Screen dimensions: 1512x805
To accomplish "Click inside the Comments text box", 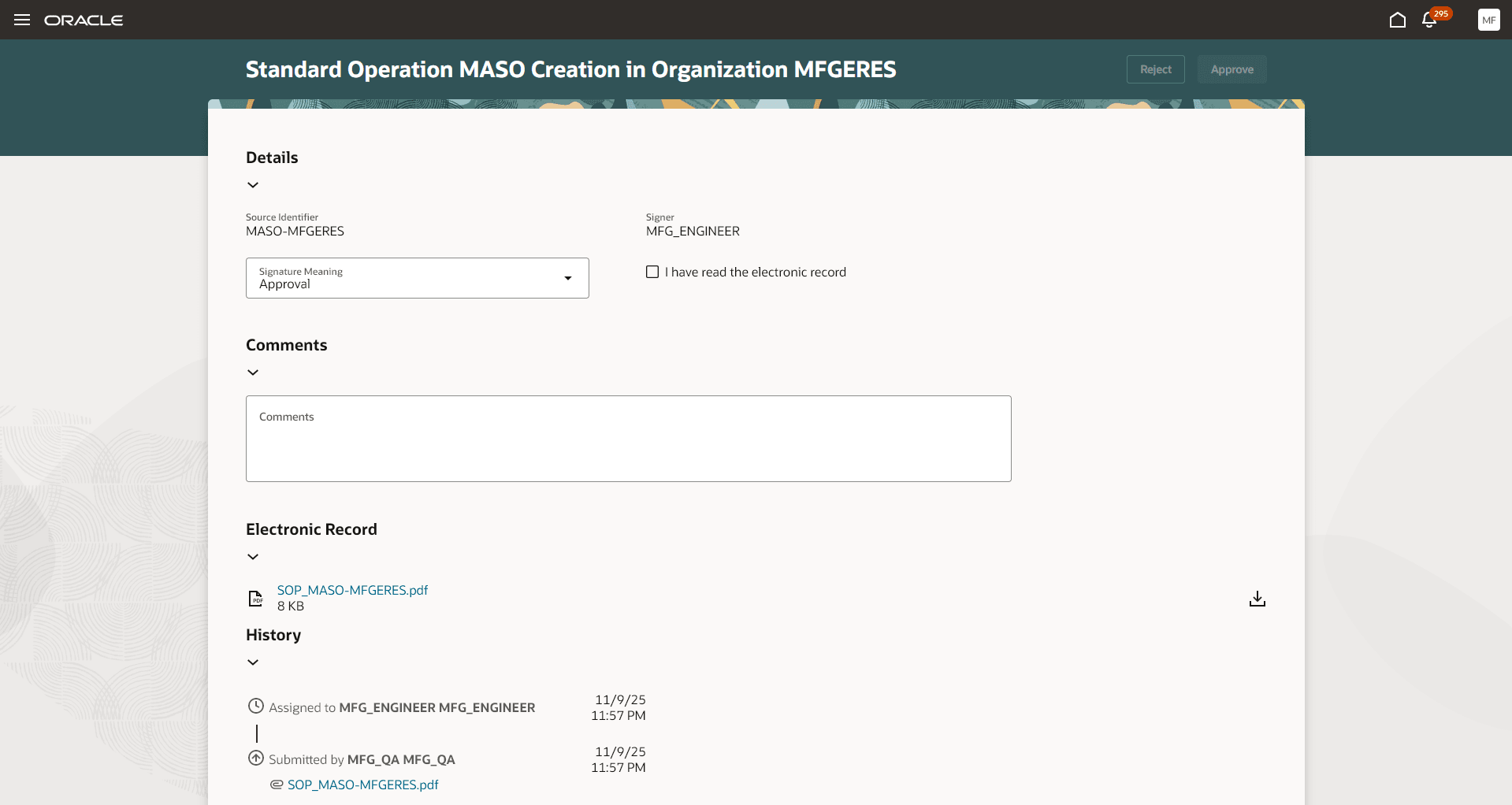I will pyautogui.click(x=628, y=438).
